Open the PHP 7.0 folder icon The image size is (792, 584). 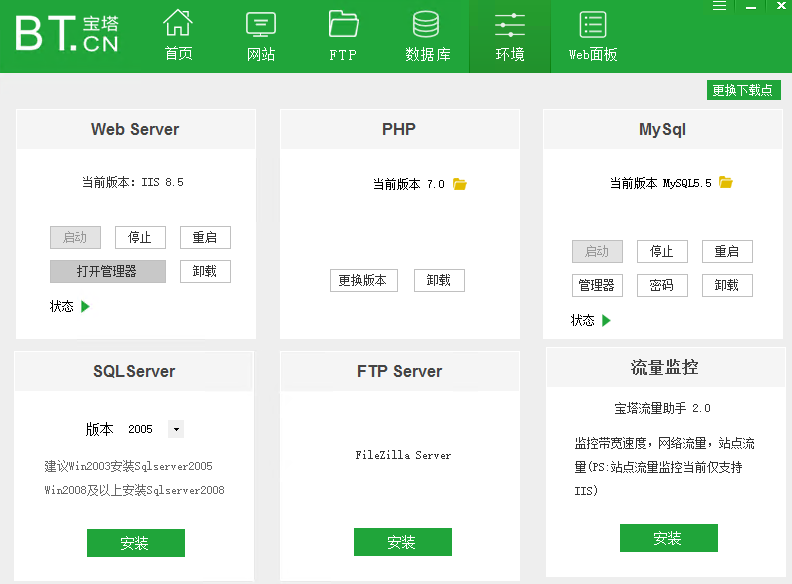(x=460, y=184)
